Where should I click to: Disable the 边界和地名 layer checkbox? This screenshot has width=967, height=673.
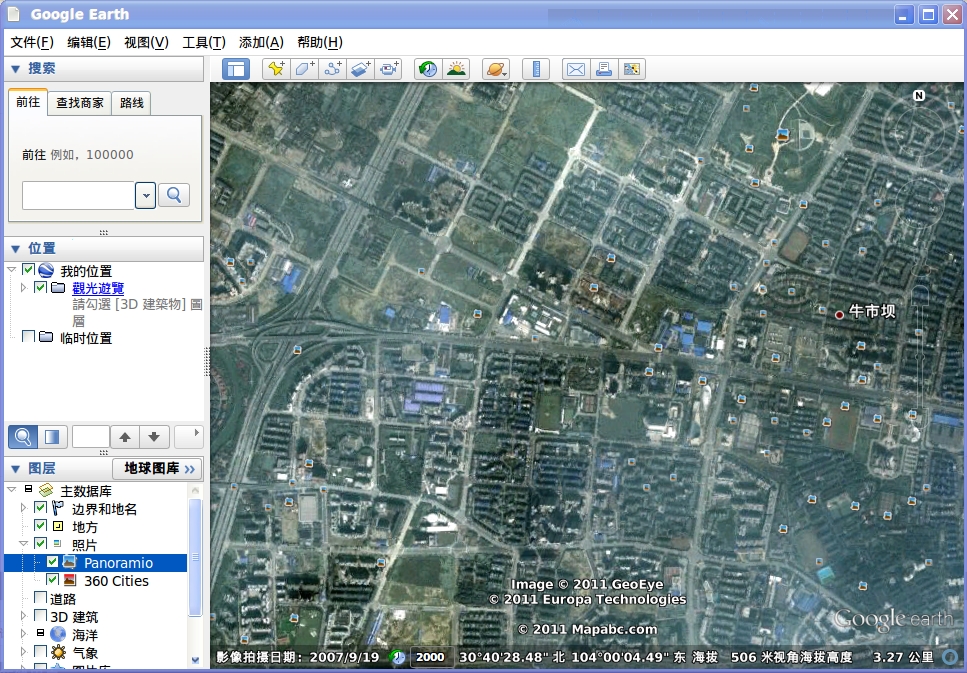41,508
